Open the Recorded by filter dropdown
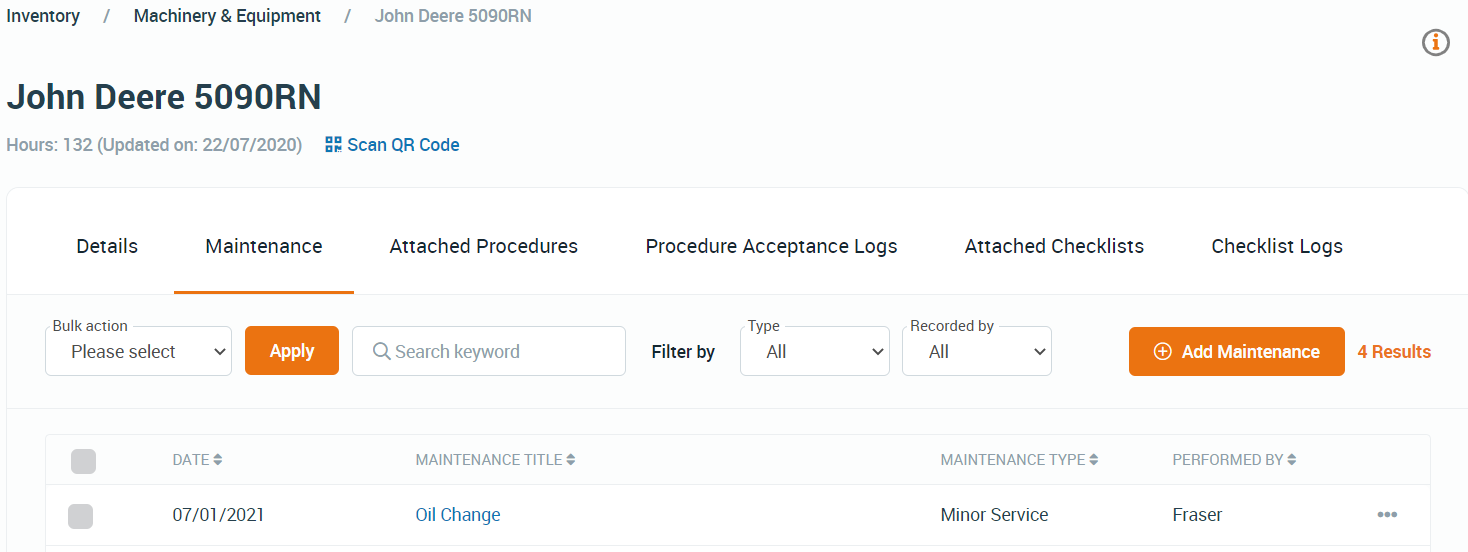The image size is (1468, 552). 977,351
